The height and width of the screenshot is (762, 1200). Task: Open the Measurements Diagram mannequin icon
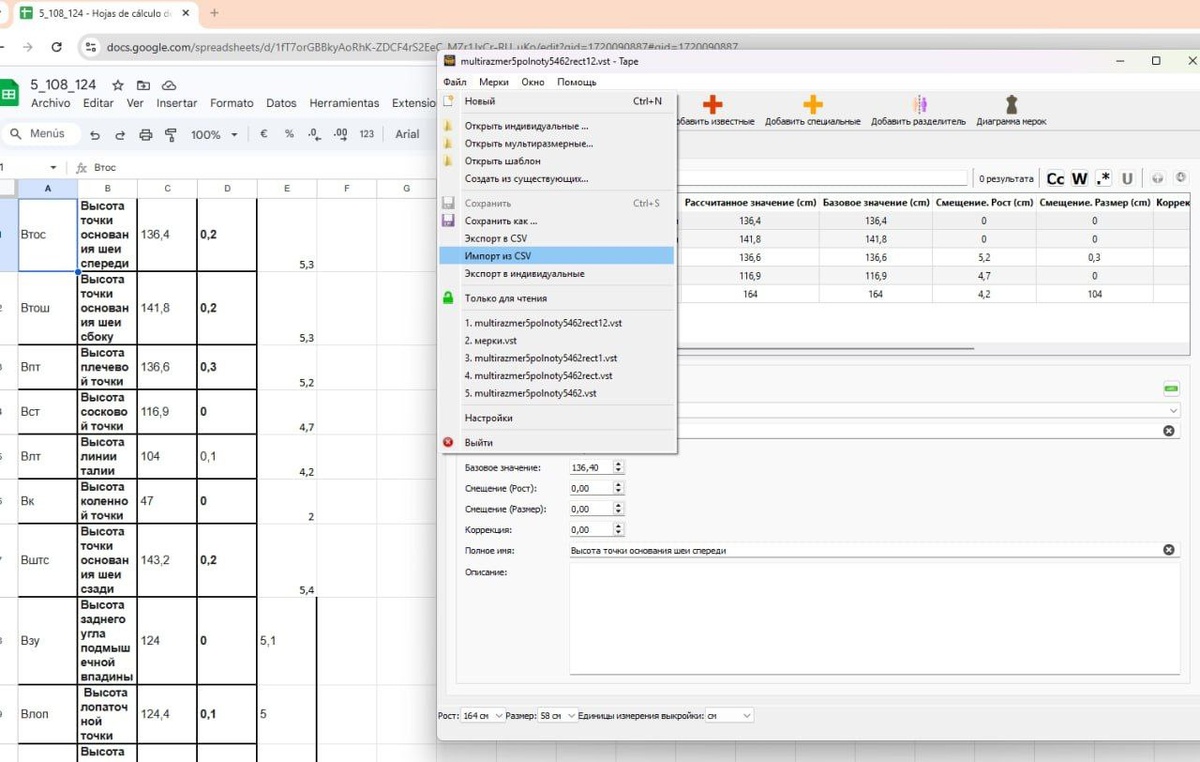1011,105
